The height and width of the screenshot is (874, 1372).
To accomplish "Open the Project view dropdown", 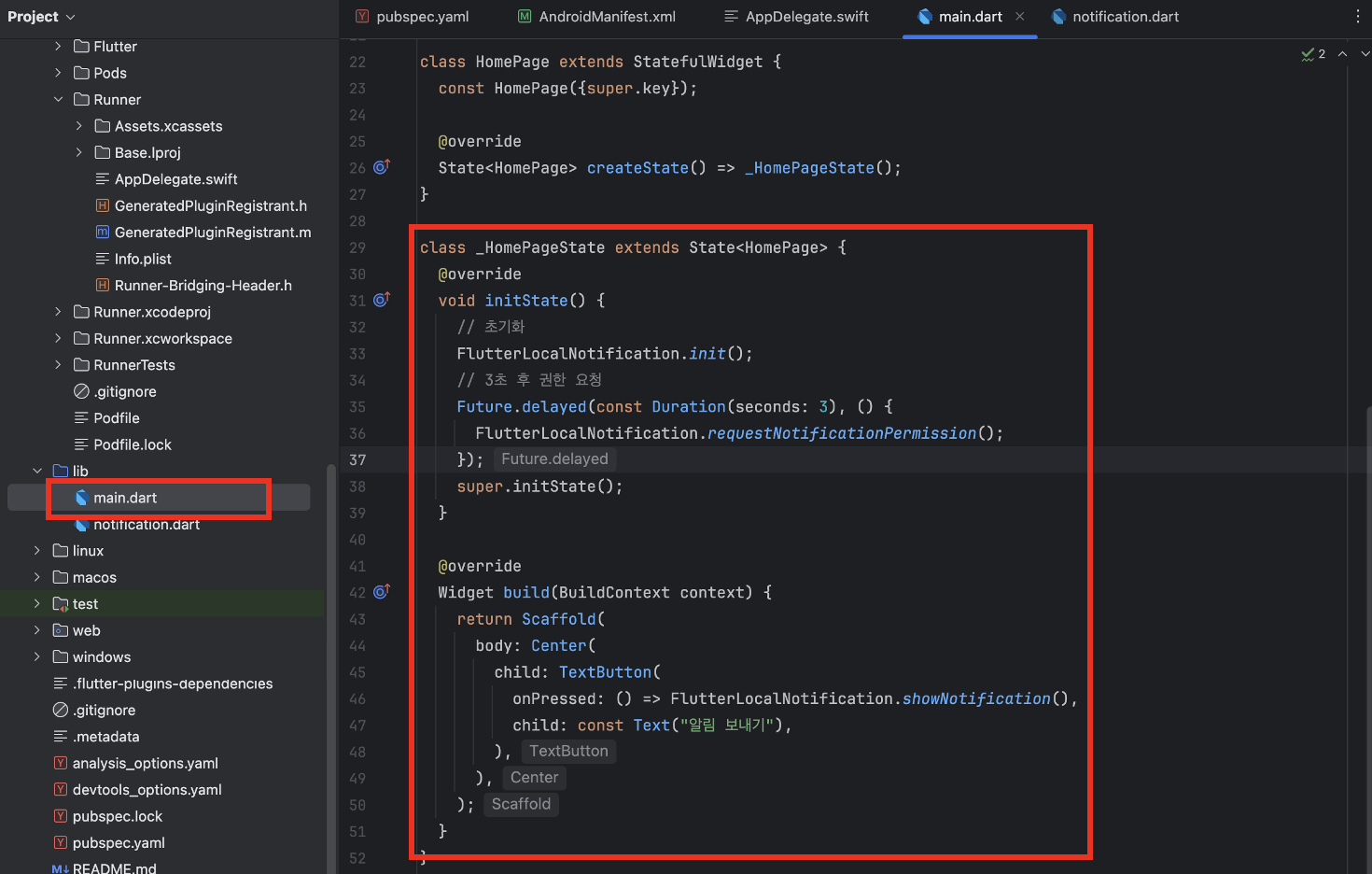I will tap(41, 17).
